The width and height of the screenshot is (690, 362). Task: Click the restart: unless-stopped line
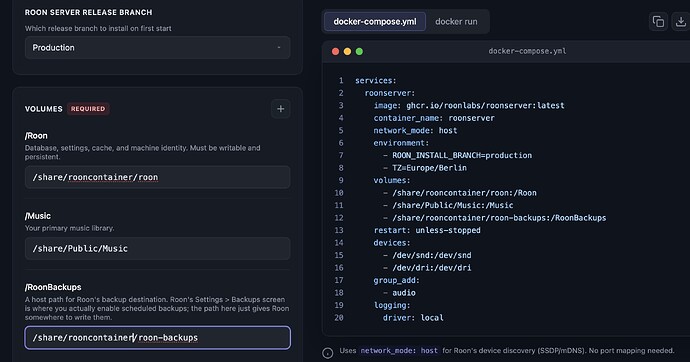(x=427, y=230)
